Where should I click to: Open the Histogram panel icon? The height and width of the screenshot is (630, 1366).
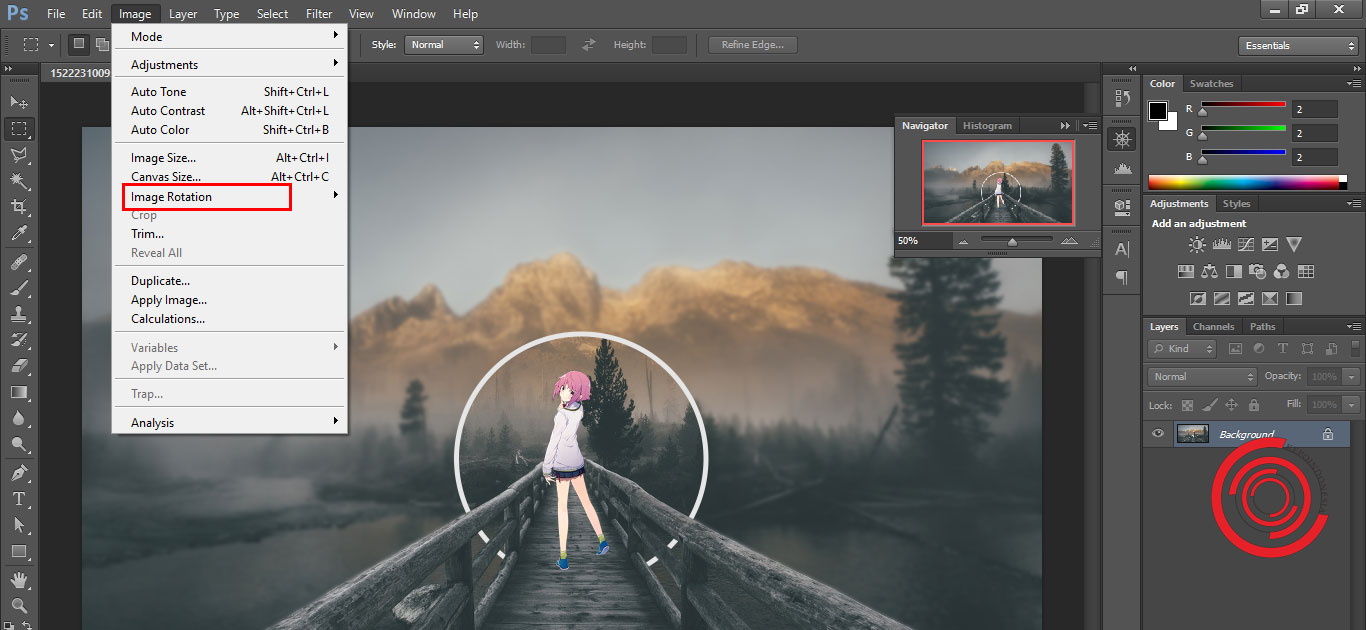pos(1122,167)
